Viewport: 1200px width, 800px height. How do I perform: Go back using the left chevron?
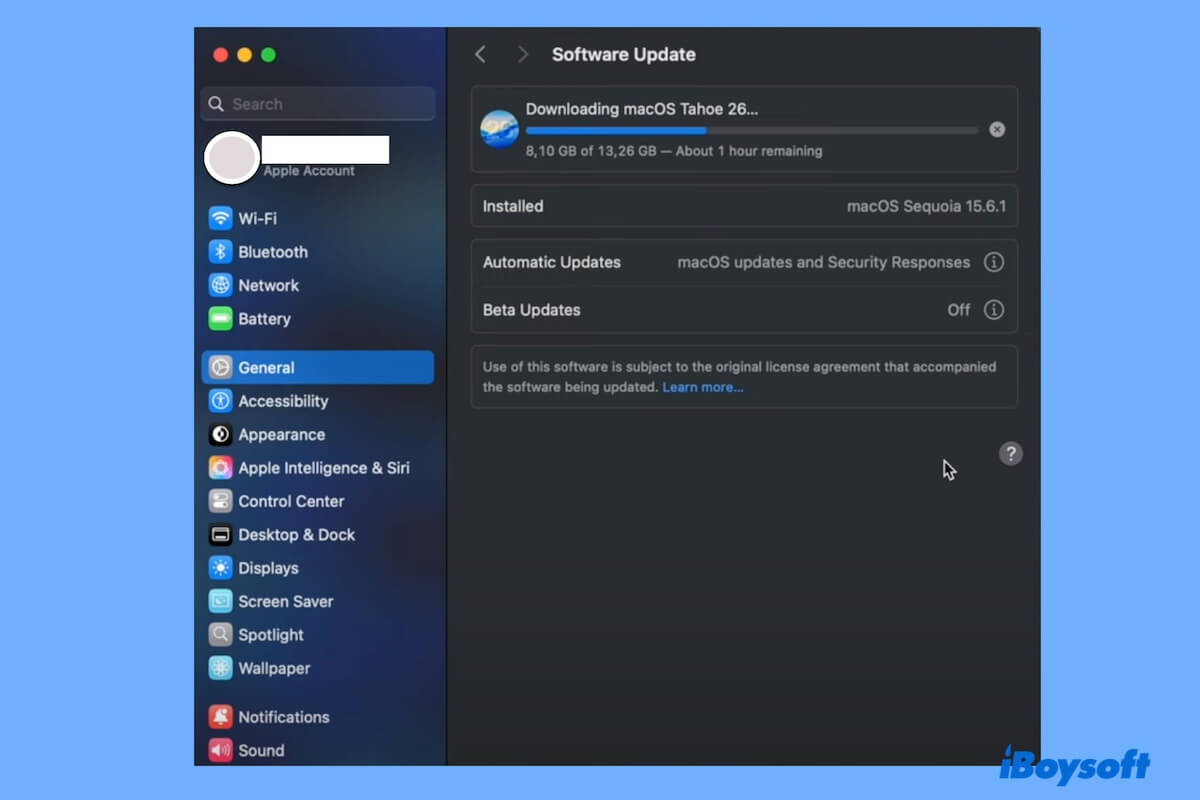pos(481,55)
